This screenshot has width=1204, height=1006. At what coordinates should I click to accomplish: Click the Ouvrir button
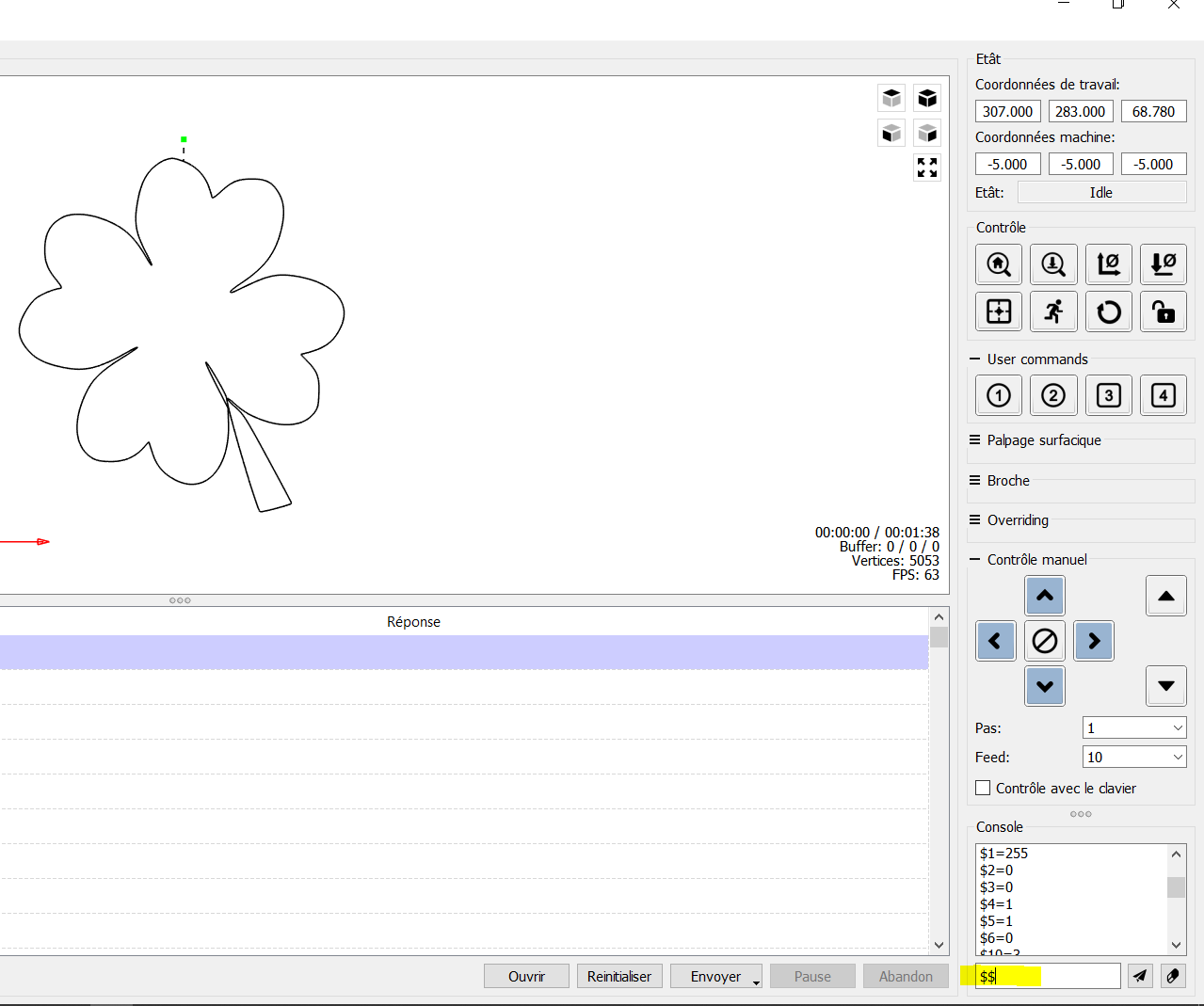(x=526, y=976)
